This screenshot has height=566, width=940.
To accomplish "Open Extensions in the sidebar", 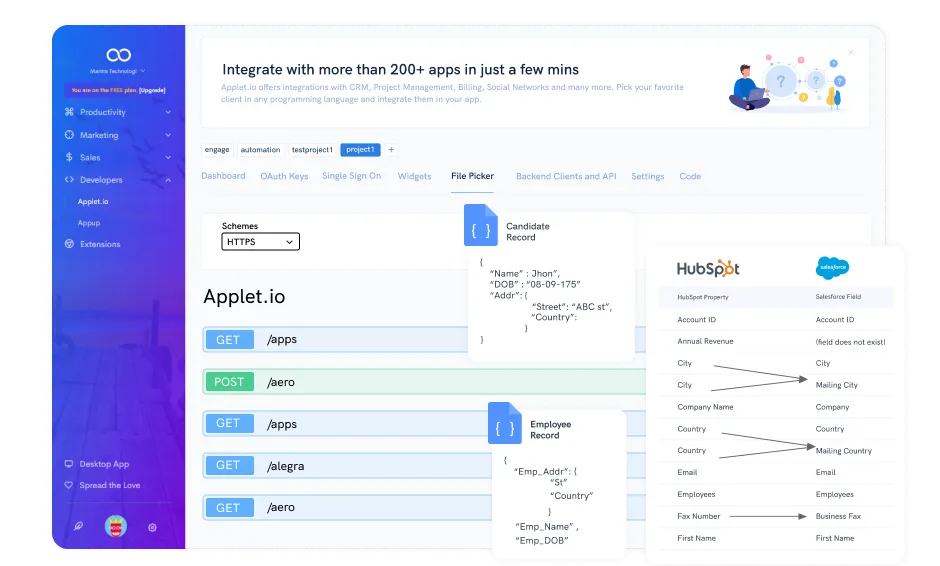I will point(100,244).
